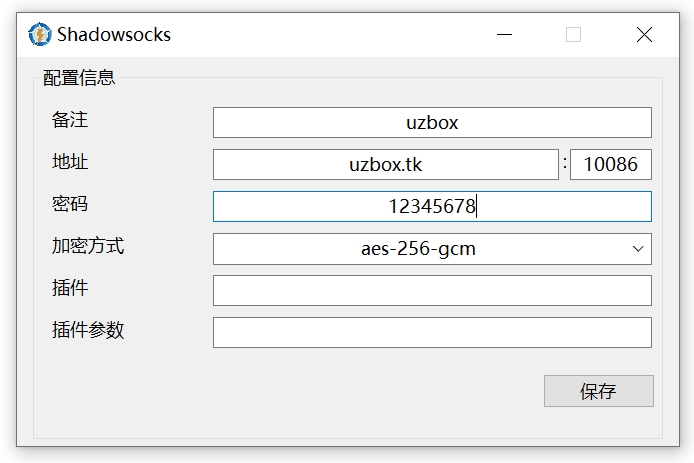Viewport: 694px width, 463px height.
Task: Click the Shadowsocks window title text
Action: pyautogui.click(x=114, y=35)
